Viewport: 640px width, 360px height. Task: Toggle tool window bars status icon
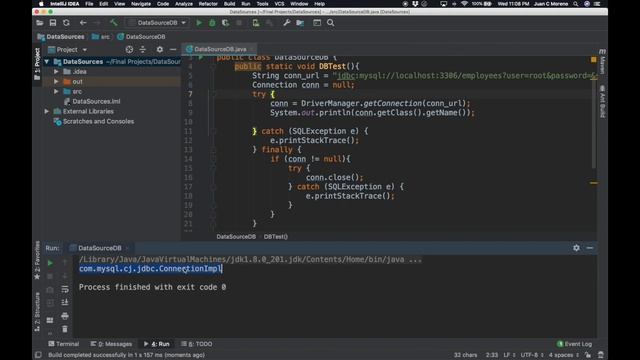click(x=38, y=355)
